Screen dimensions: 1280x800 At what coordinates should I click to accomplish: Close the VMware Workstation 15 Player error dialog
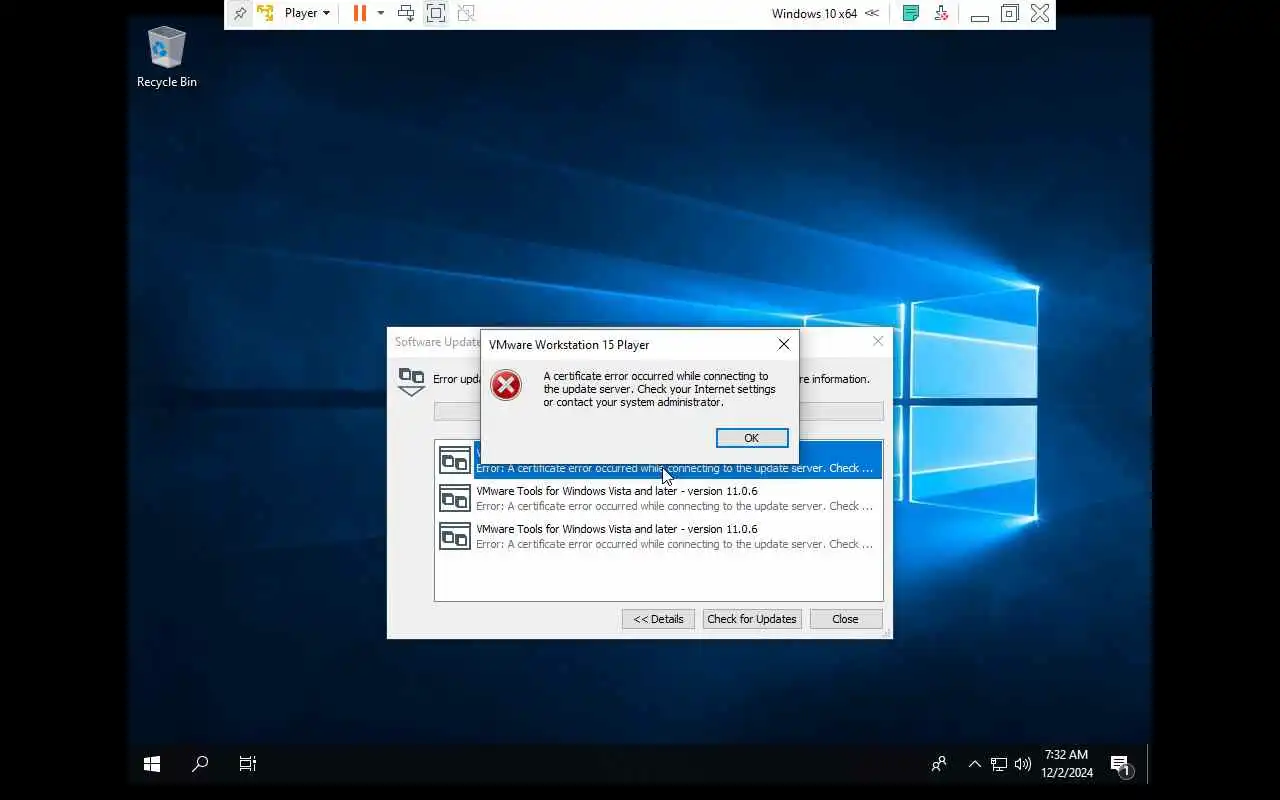click(784, 344)
